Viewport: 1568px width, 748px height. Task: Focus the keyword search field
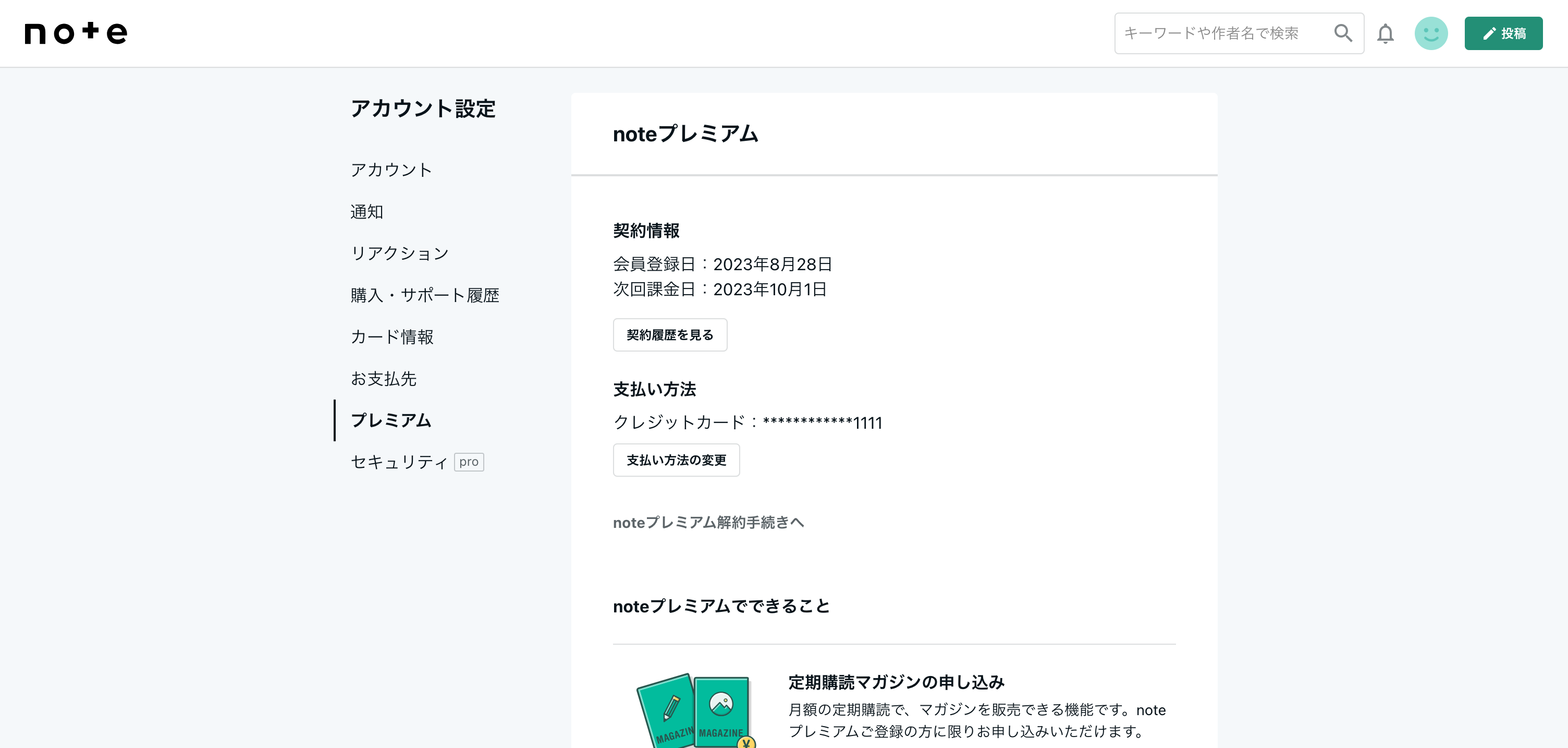tap(1238, 33)
